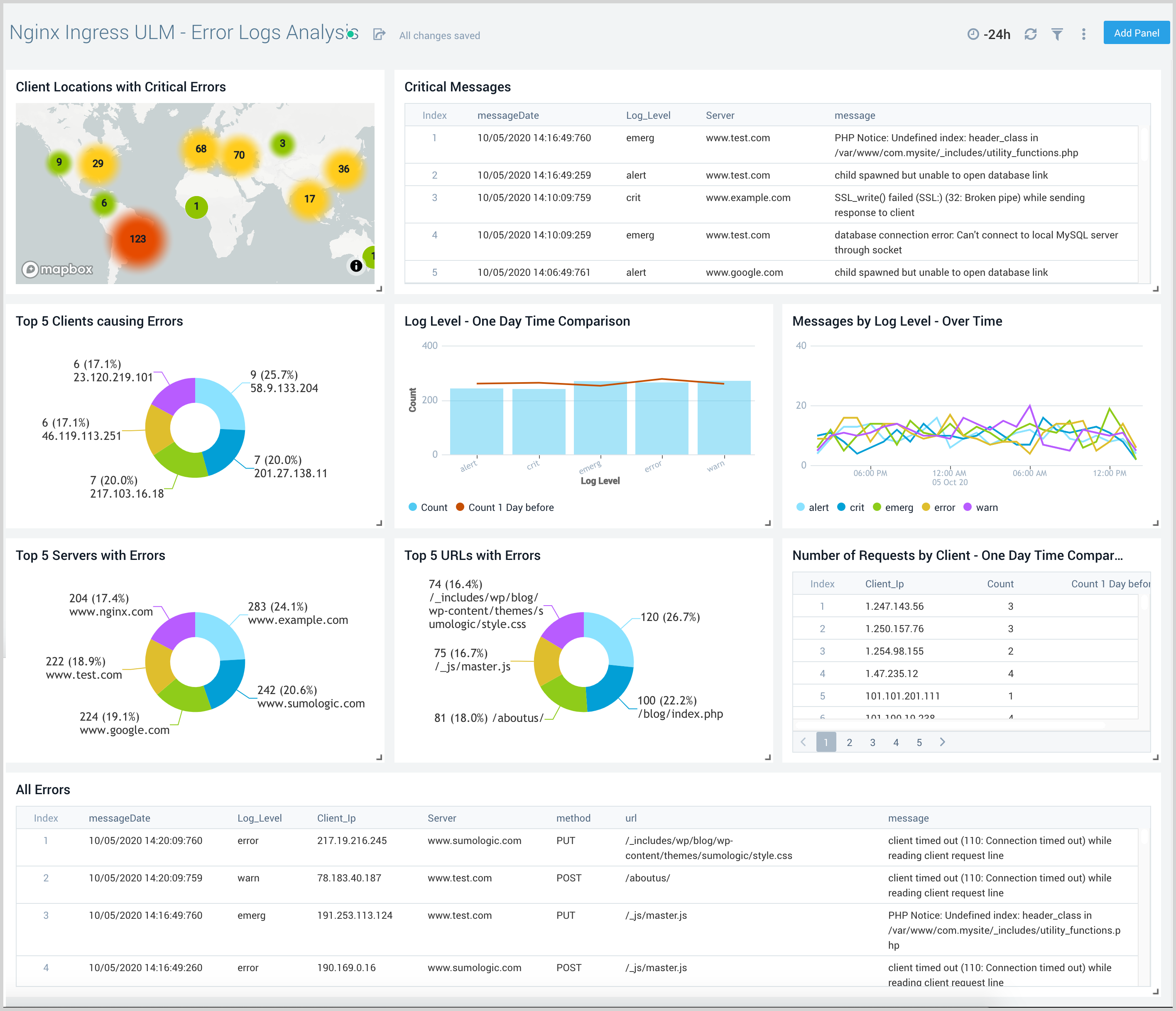Viewport: 1176px width, 1011px height.
Task: Click the 29 map cluster marker
Action: click(x=98, y=164)
